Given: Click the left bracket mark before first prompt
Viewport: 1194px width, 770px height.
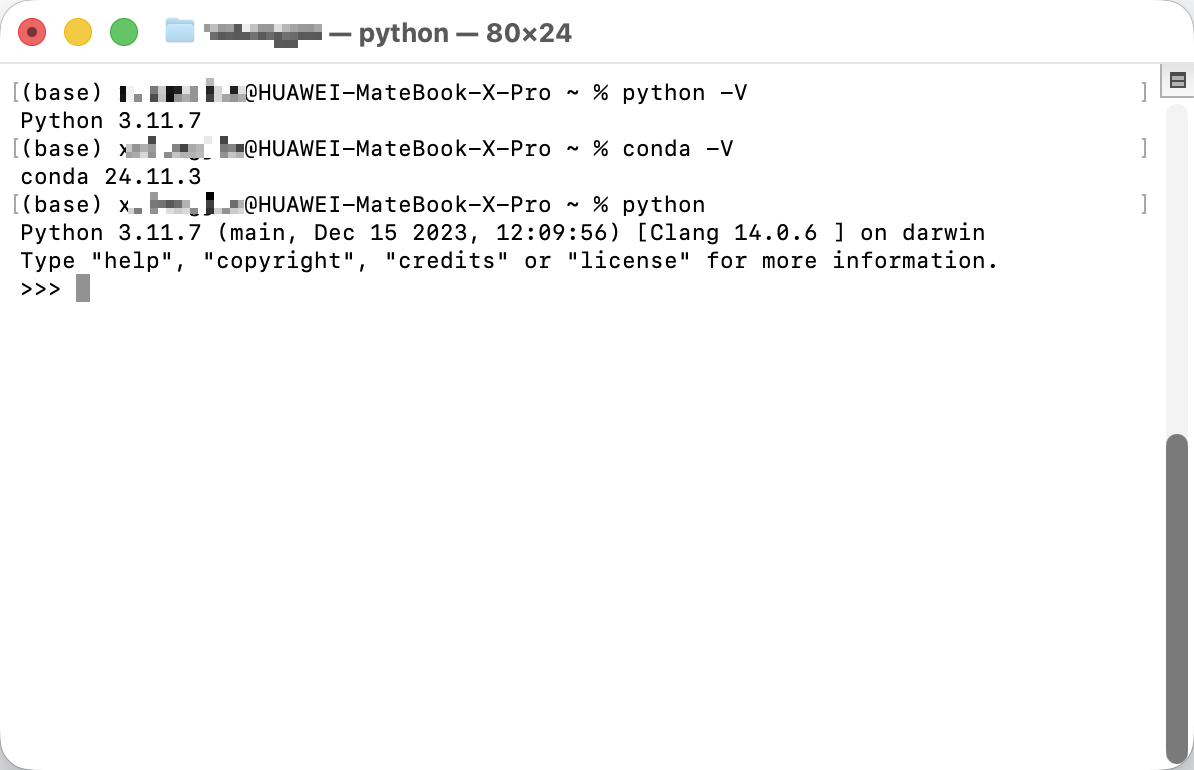Looking at the screenshot, I should point(15,92).
